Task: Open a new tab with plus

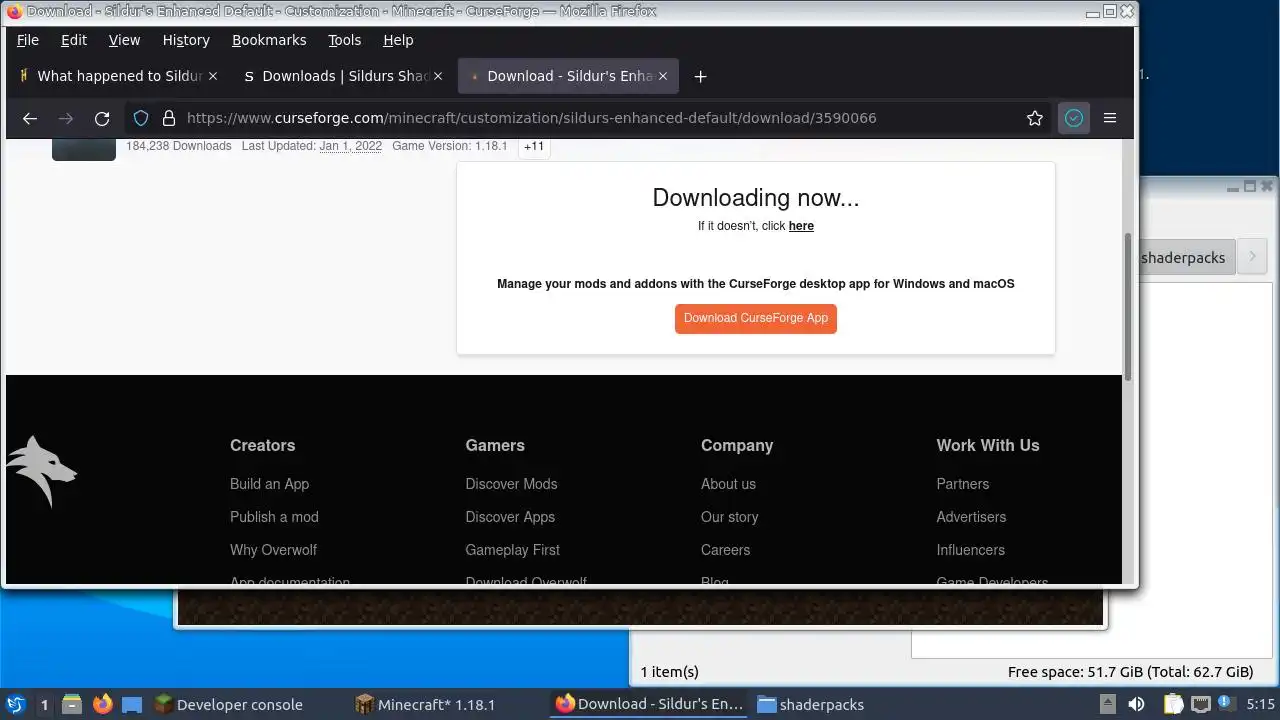Action: [x=701, y=76]
